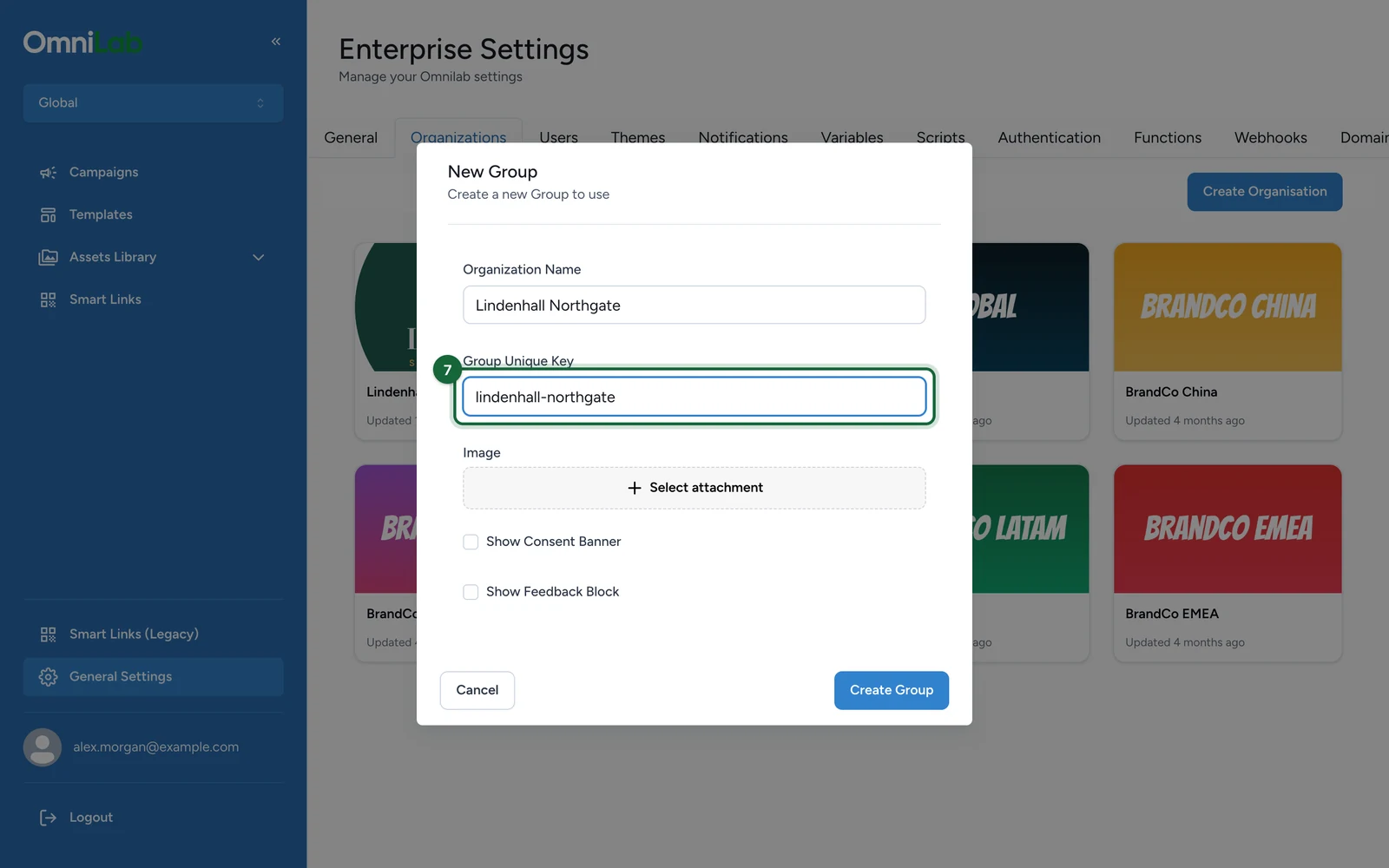Enable Show Consent Banner checkbox
Viewport: 1389px width, 868px height.
pyautogui.click(x=471, y=542)
